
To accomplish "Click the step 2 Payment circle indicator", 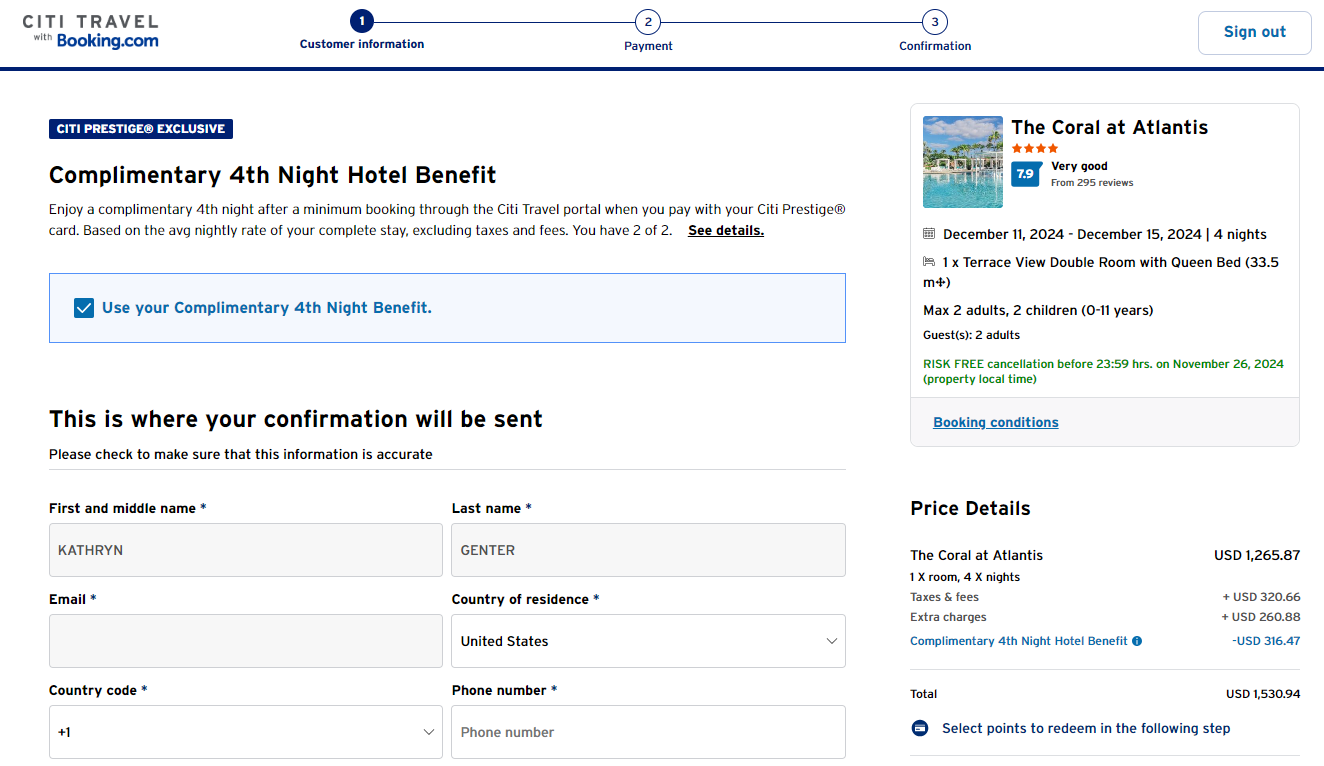I will pos(648,20).
